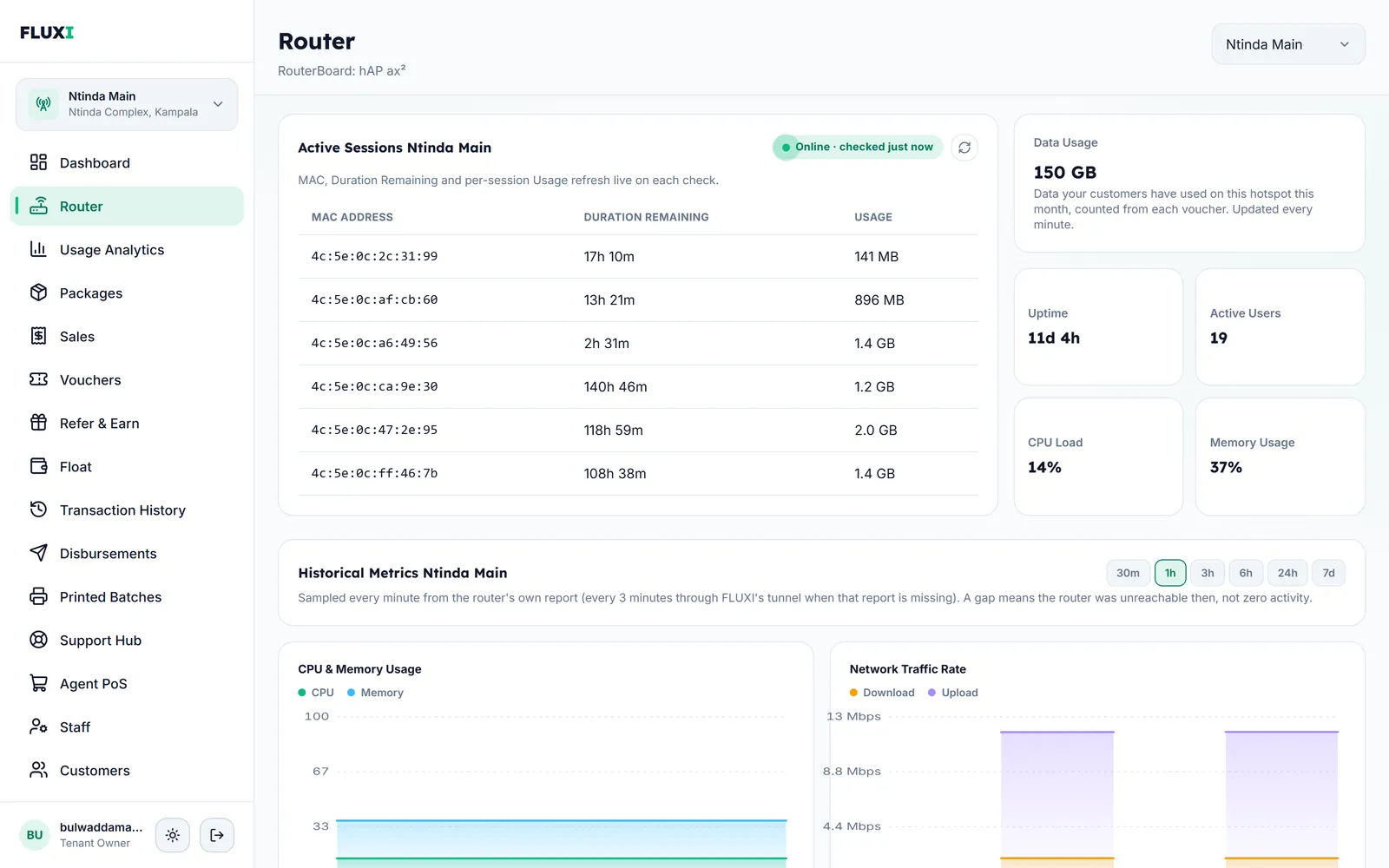1389x868 pixels.
Task: Click the Agent PoS cart icon
Action: coord(38,683)
